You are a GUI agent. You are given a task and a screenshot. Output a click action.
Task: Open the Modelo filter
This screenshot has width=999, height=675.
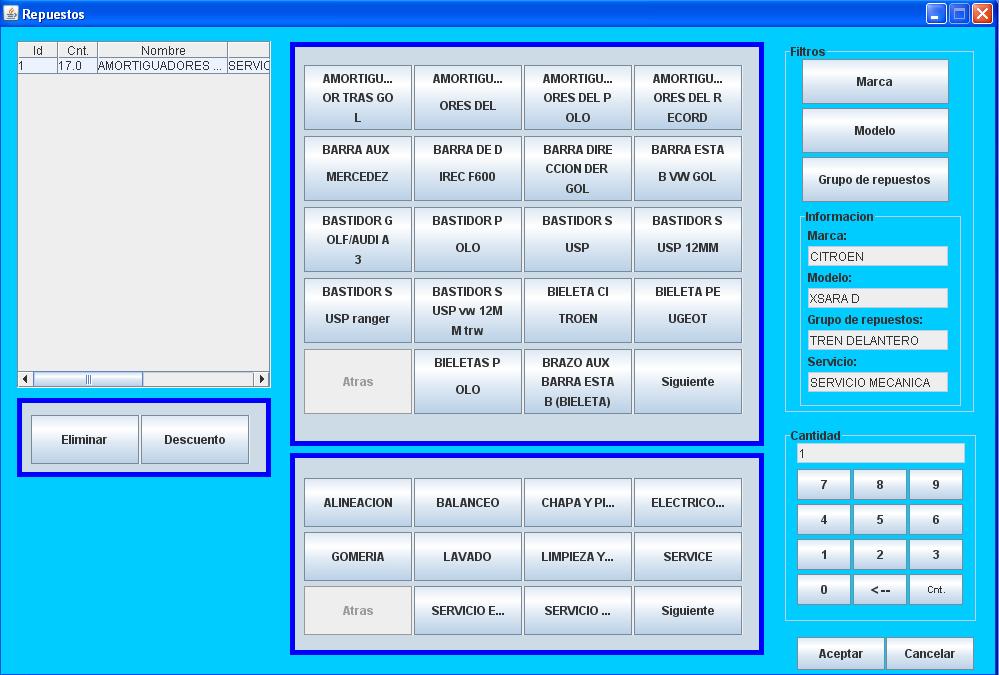tap(874, 131)
